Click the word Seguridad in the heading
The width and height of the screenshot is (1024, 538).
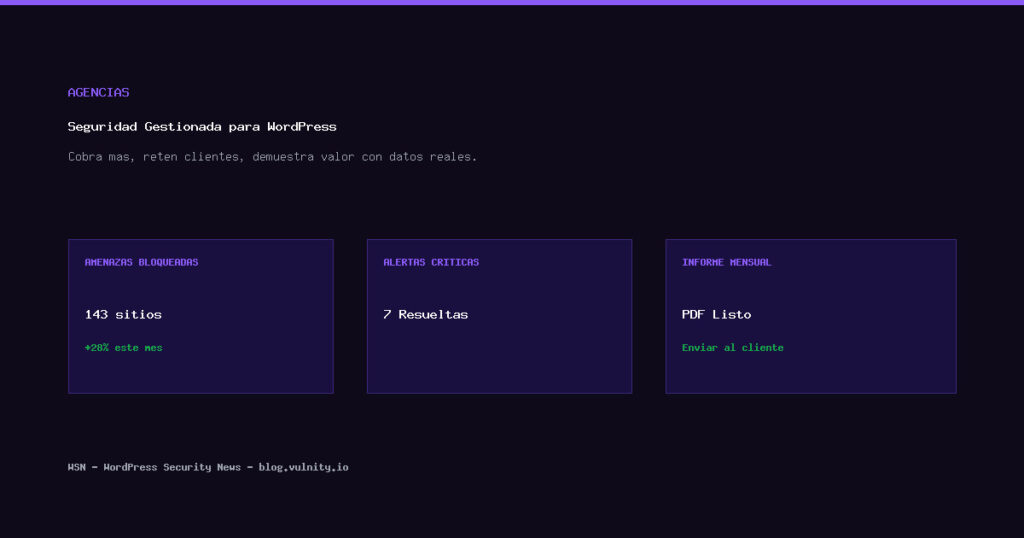tap(102, 127)
